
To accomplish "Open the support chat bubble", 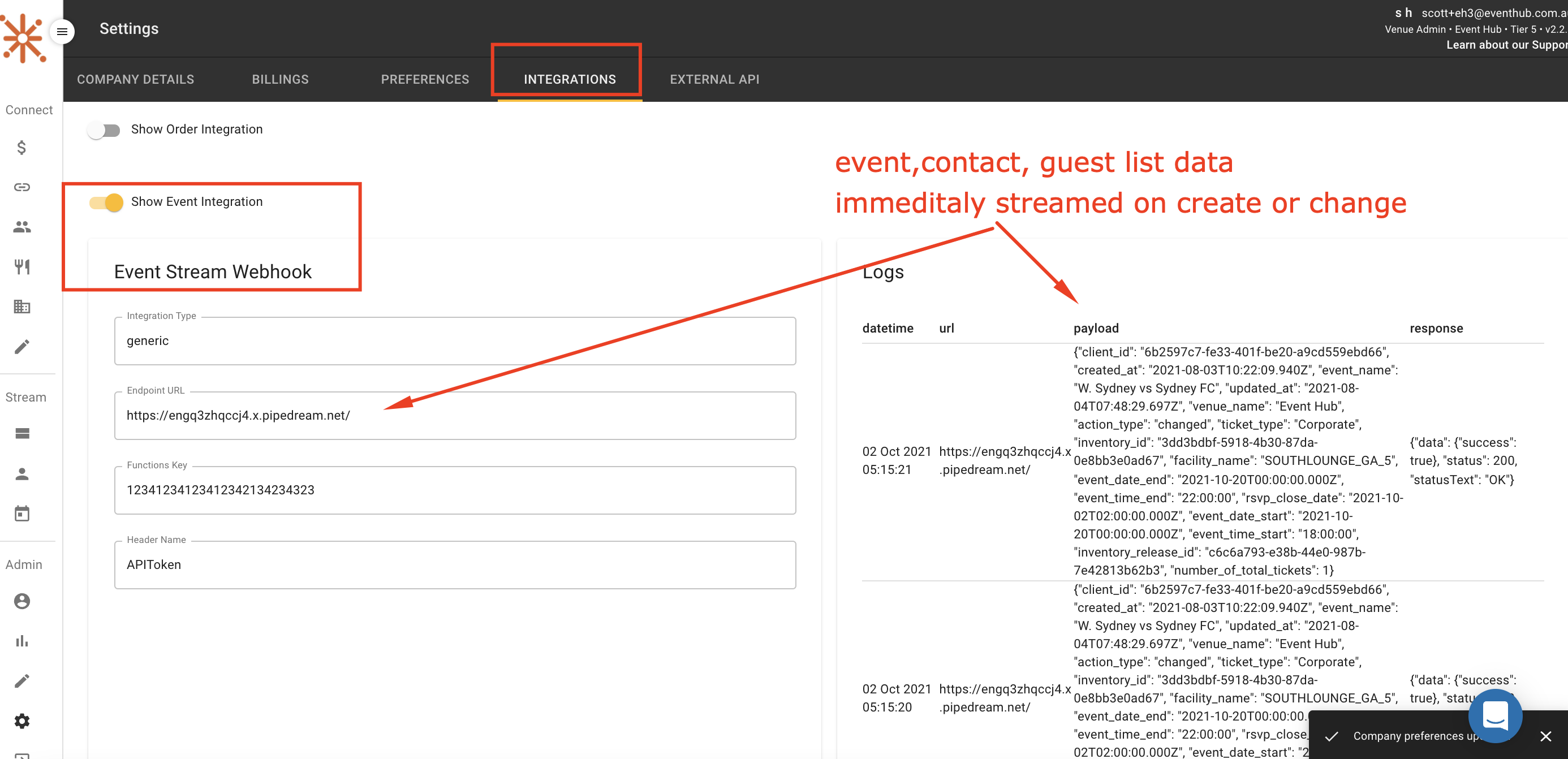I will tap(1494, 715).
